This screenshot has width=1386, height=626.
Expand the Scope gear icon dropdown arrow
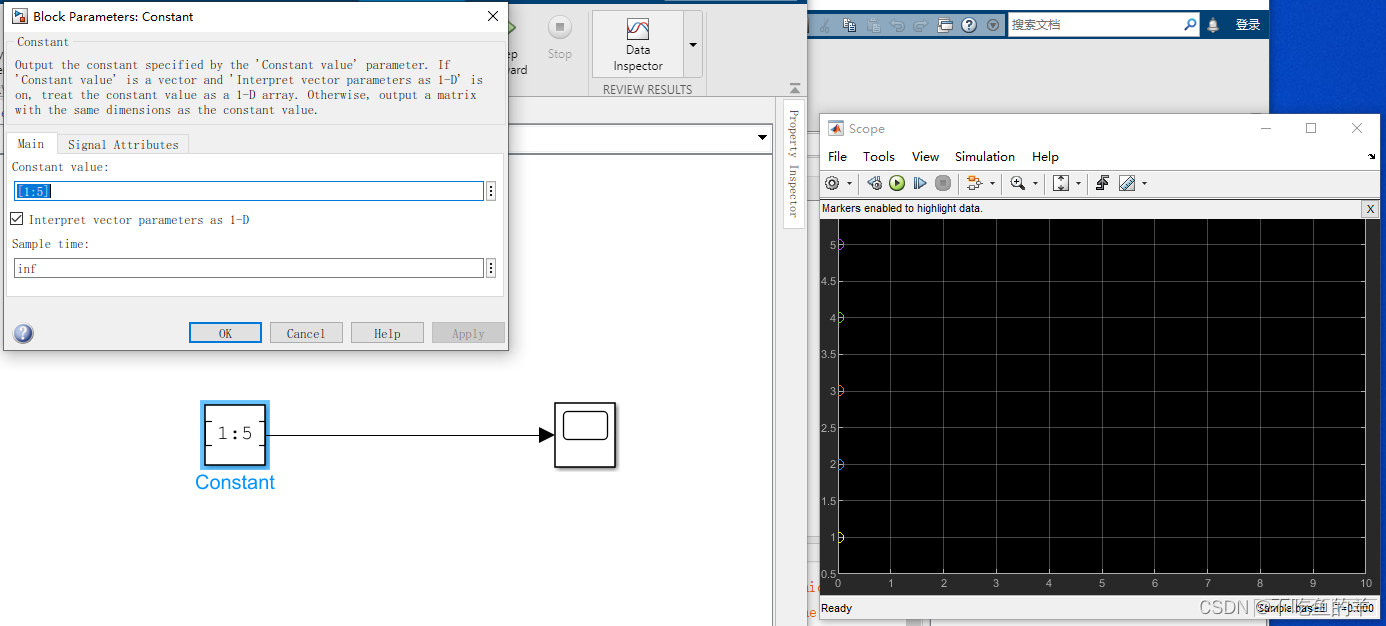[x=850, y=184]
